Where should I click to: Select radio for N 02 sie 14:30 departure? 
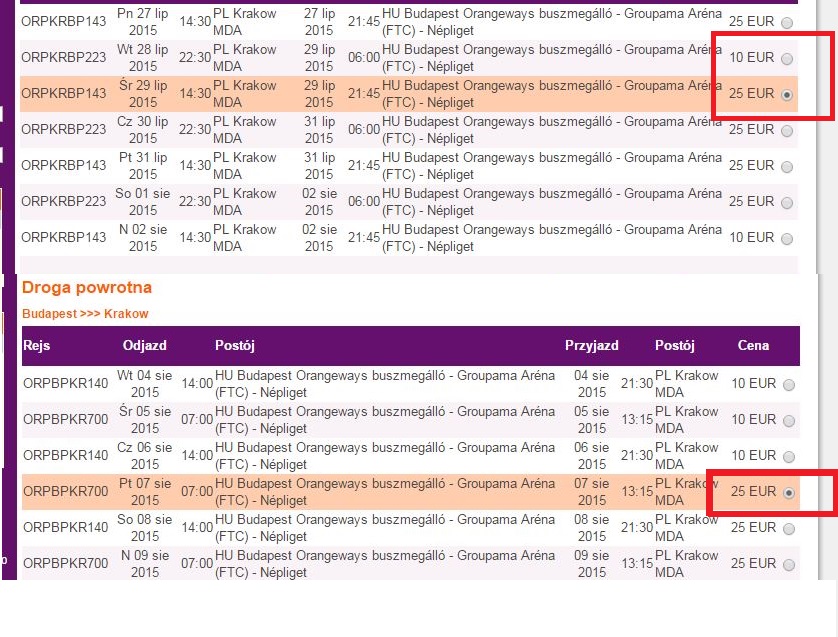click(x=787, y=239)
